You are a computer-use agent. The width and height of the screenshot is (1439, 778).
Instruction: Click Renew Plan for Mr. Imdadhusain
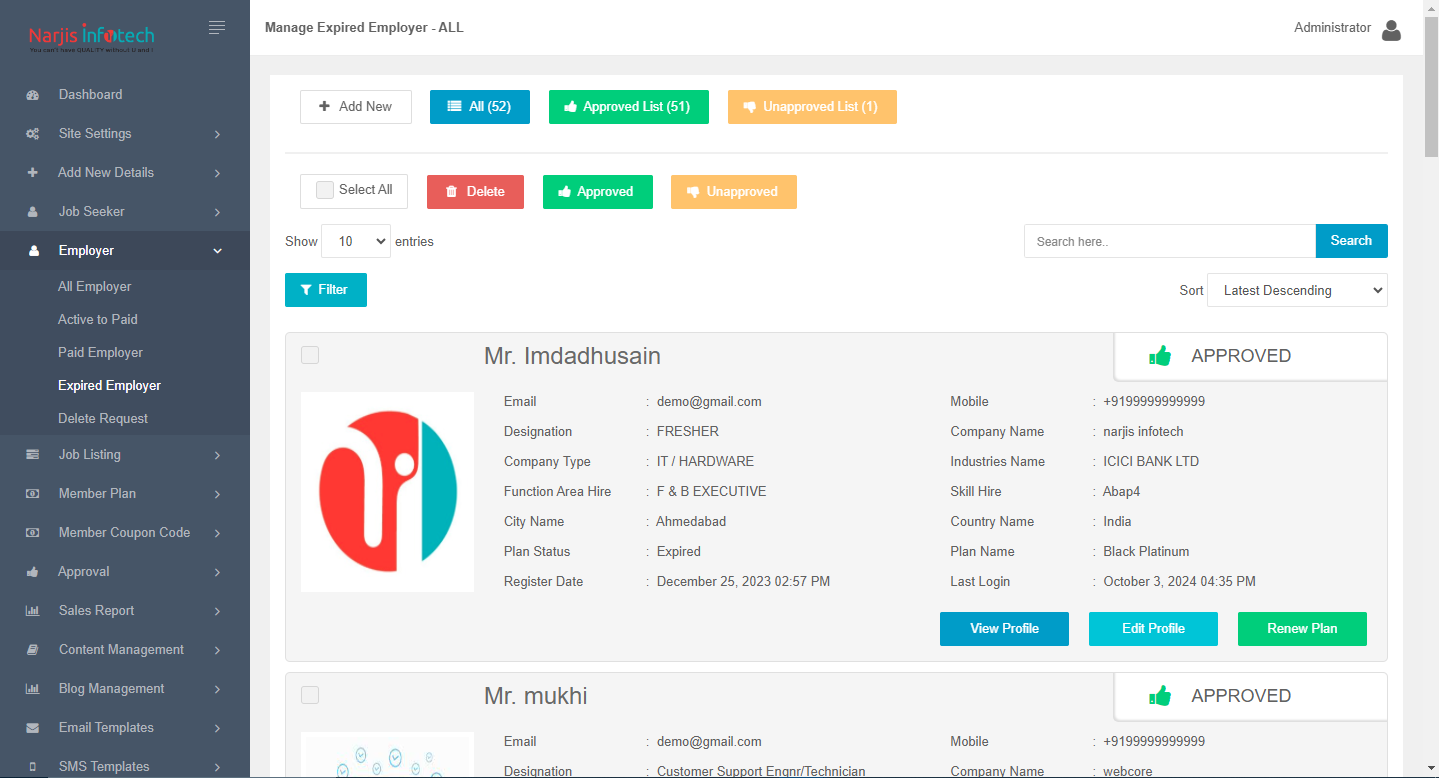pos(1302,629)
